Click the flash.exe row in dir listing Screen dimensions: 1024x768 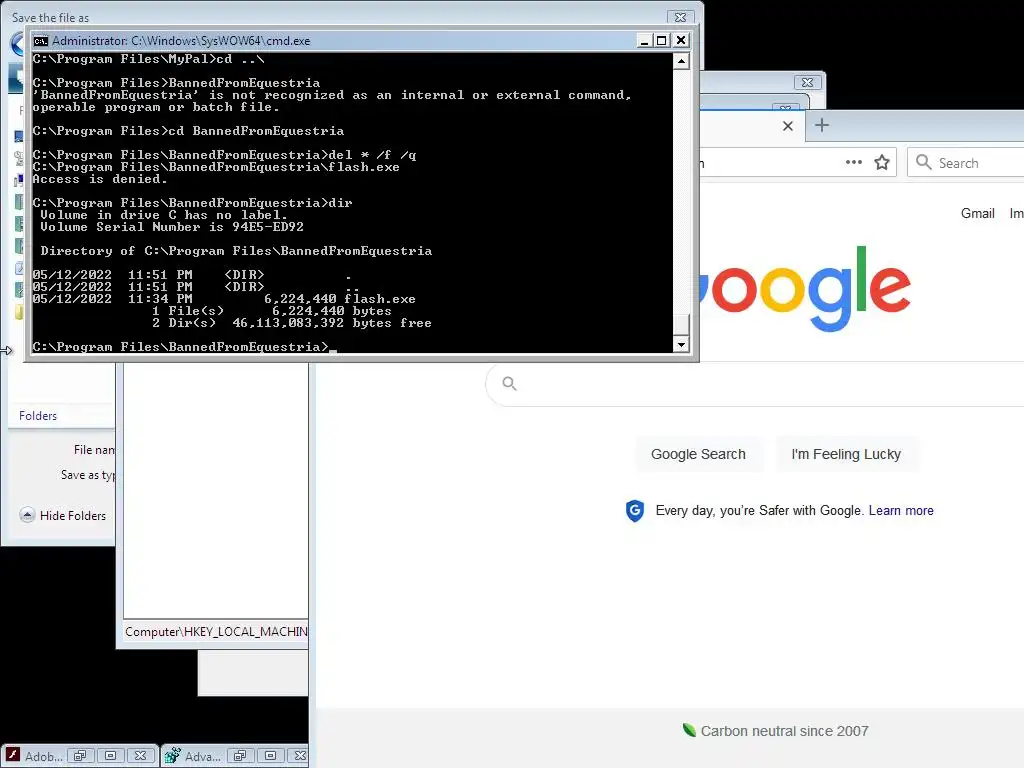pyautogui.click(x=224, y=299)
